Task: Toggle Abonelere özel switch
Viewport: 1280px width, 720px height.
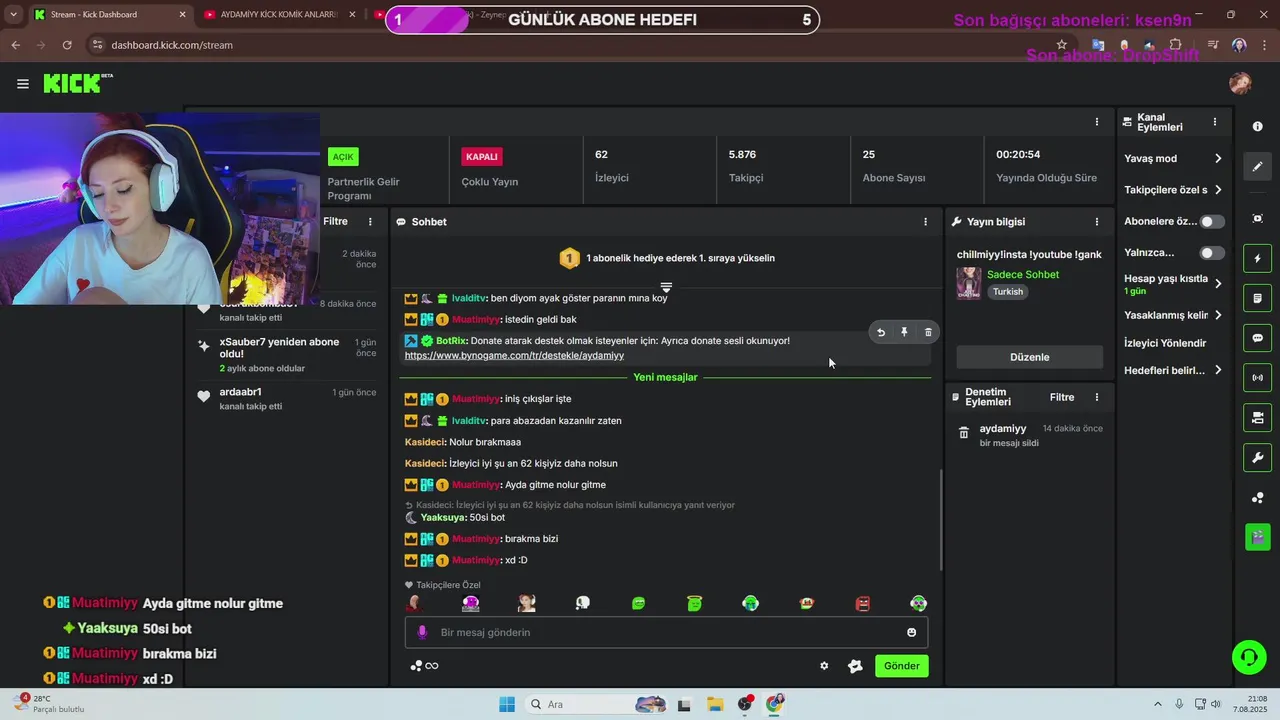Action: coord(1211,222)
